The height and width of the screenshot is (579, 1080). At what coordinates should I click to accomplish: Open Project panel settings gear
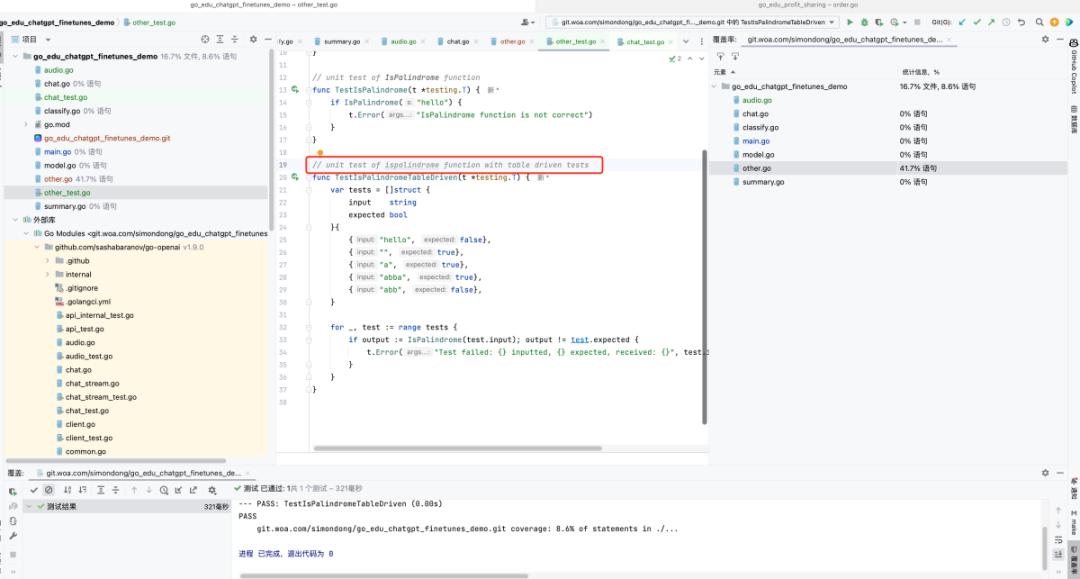click(253, 39)
